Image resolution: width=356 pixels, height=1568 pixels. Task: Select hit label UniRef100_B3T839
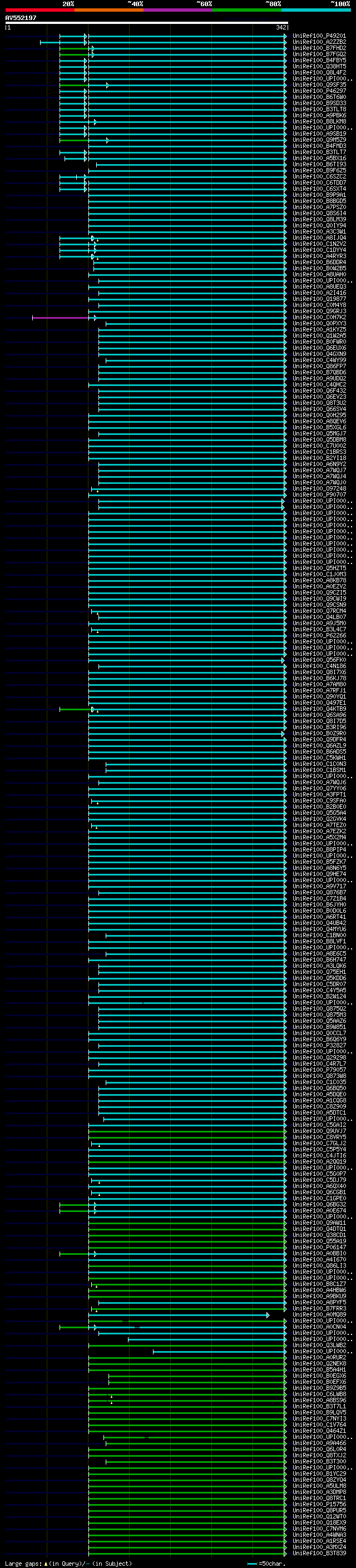[x=319, y=1554]
